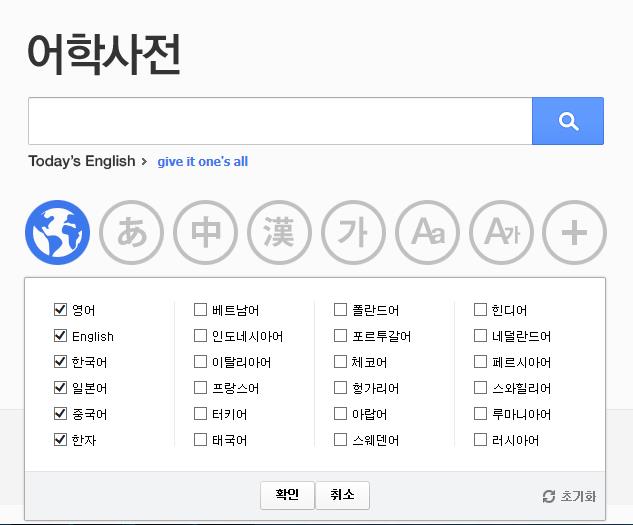Check the 페르시아어 checkbox
633x525 pixels.
pos(480,361)
